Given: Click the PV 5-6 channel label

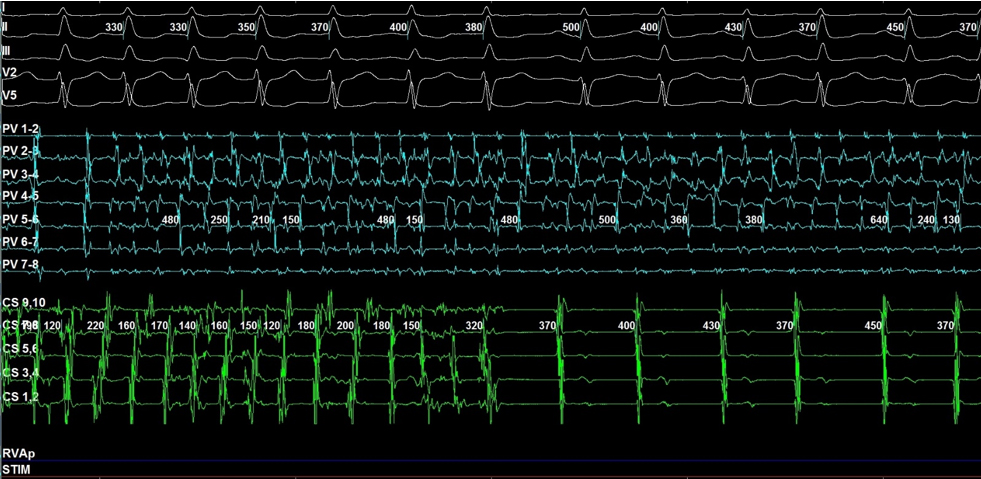Looking at the screenshot, I should [20, 219].
